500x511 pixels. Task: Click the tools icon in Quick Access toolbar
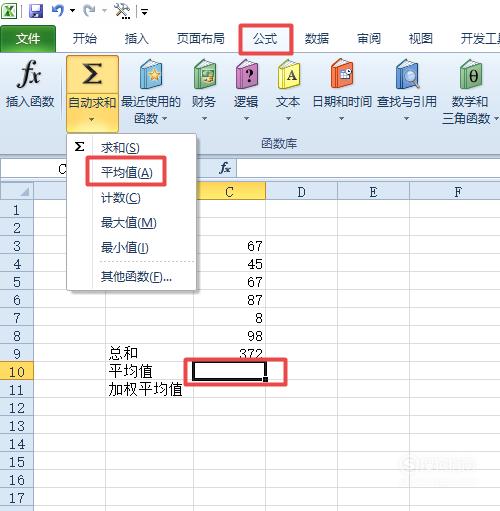pyautogui.click(x=122, y=11)
